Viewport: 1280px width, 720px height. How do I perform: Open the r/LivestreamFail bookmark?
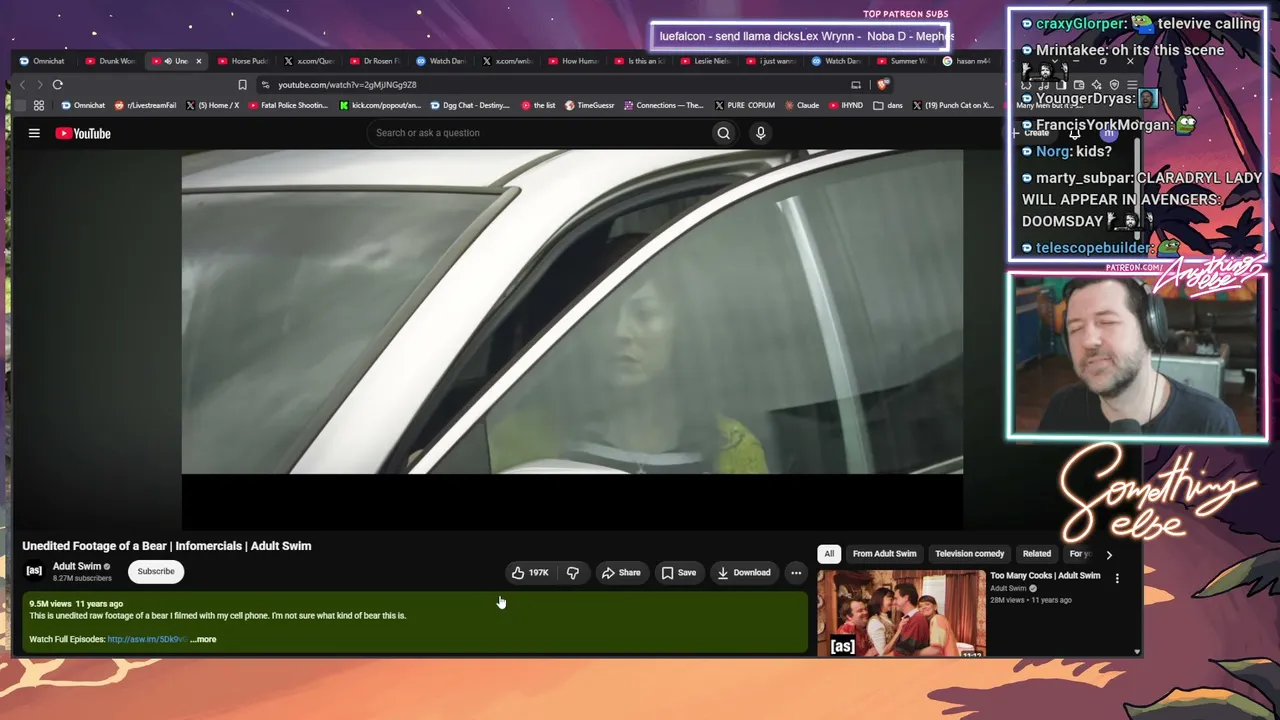(x=146, y=105)
